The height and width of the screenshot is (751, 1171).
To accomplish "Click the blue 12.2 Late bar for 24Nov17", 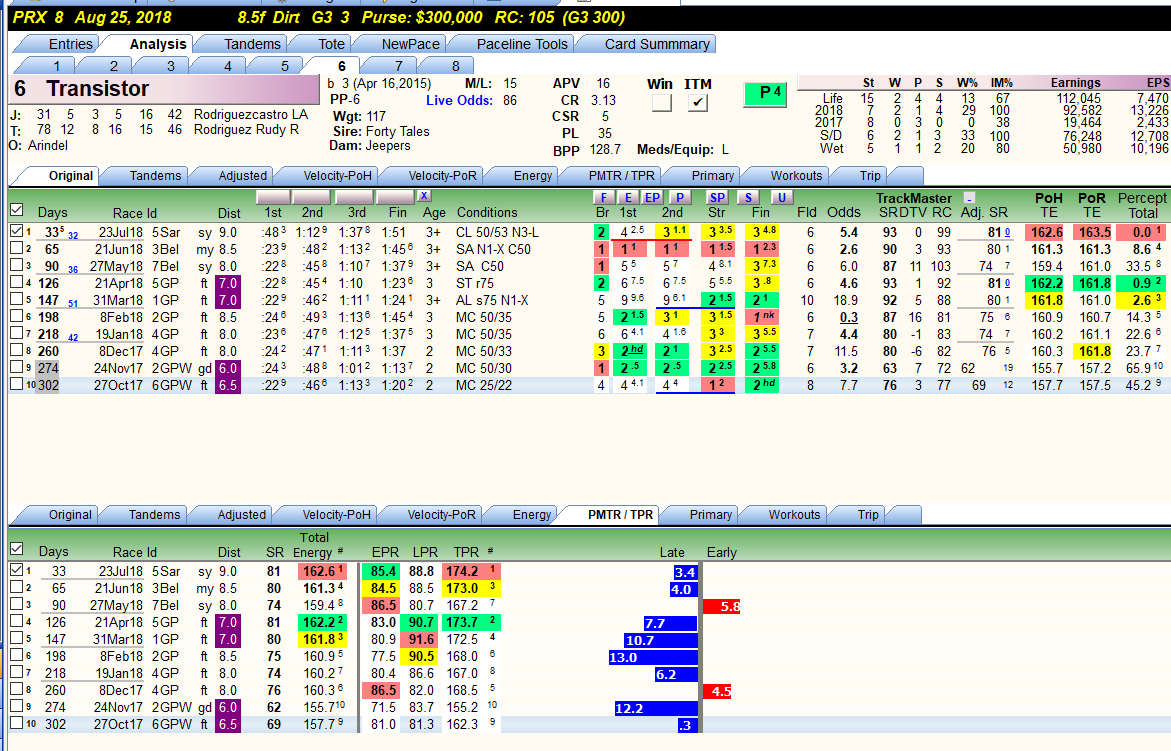I will coord(656,708).
